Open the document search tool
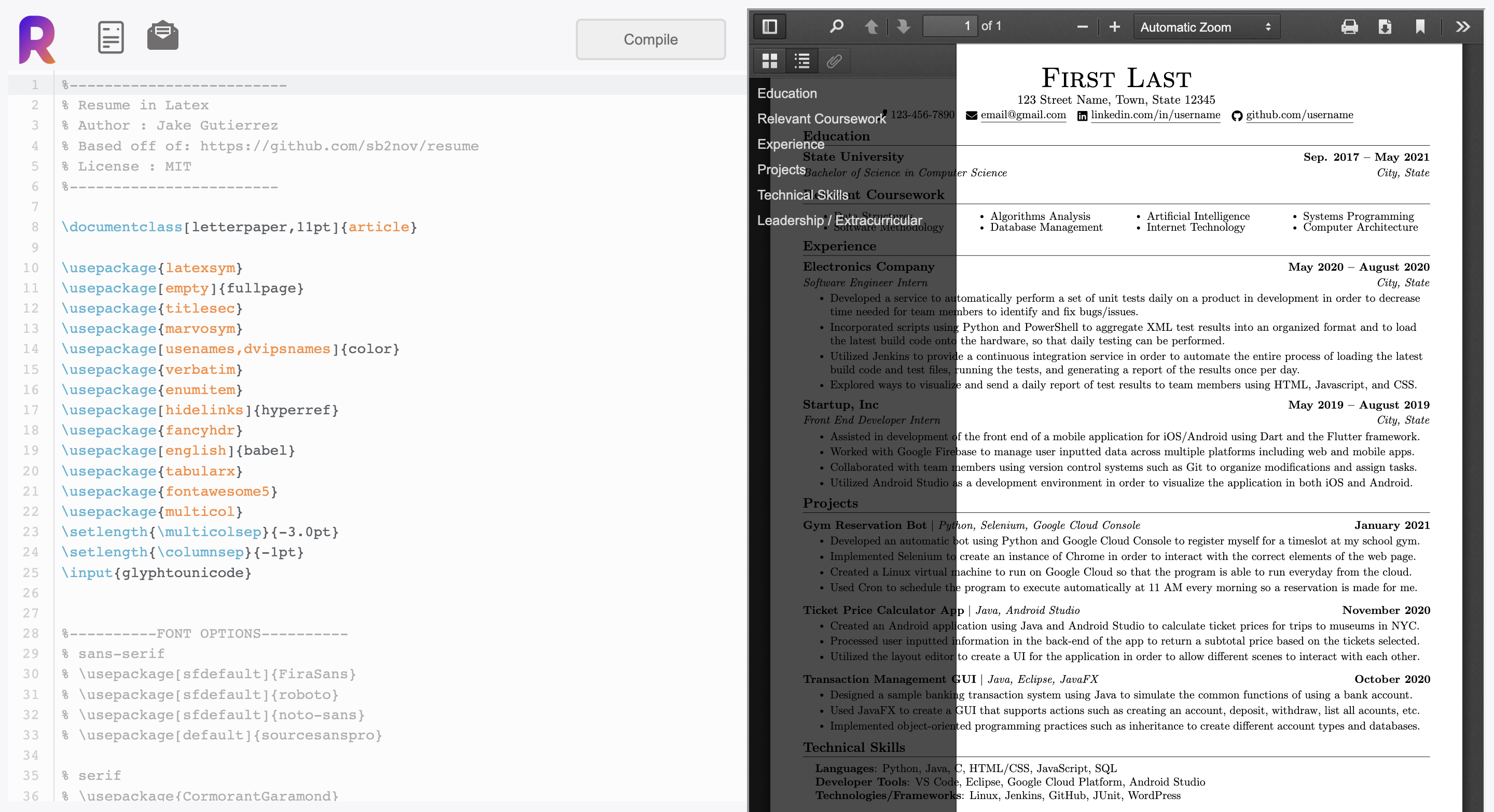Viewport: 1494px width, 812px height. coord(835,26)
